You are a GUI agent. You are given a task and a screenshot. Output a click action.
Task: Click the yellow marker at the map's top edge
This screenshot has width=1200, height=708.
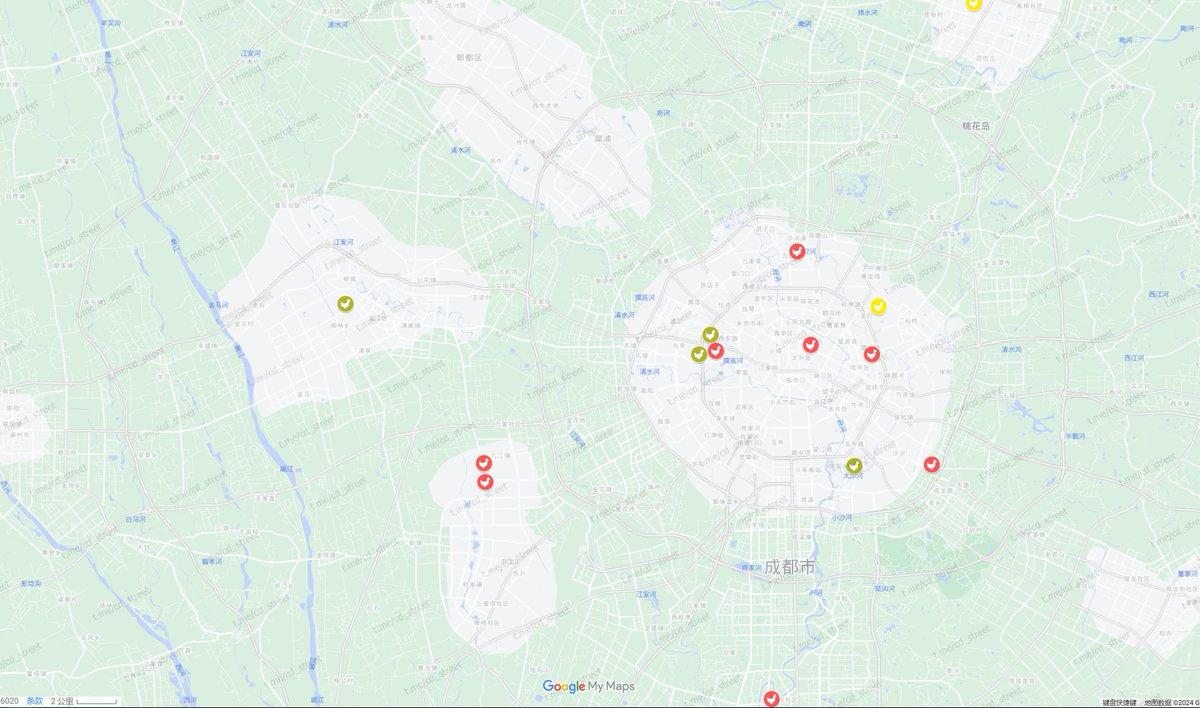pos(973,4)
